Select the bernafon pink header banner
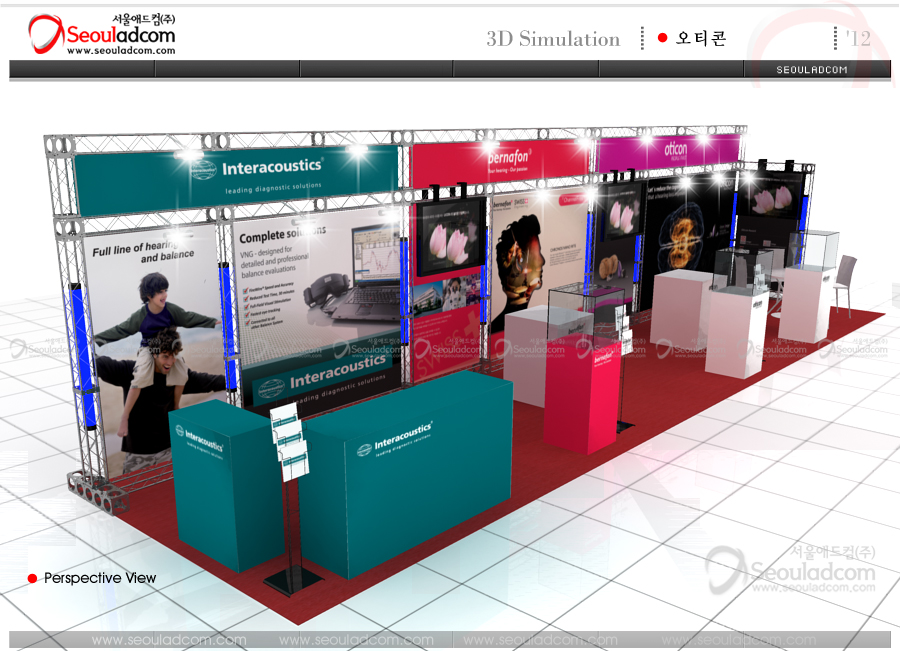The width and height of the screenshot is (900, 651). pos(498,161)
